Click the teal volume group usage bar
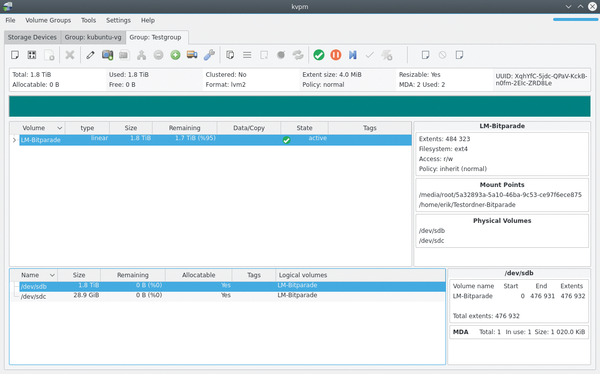 [300, 106]
